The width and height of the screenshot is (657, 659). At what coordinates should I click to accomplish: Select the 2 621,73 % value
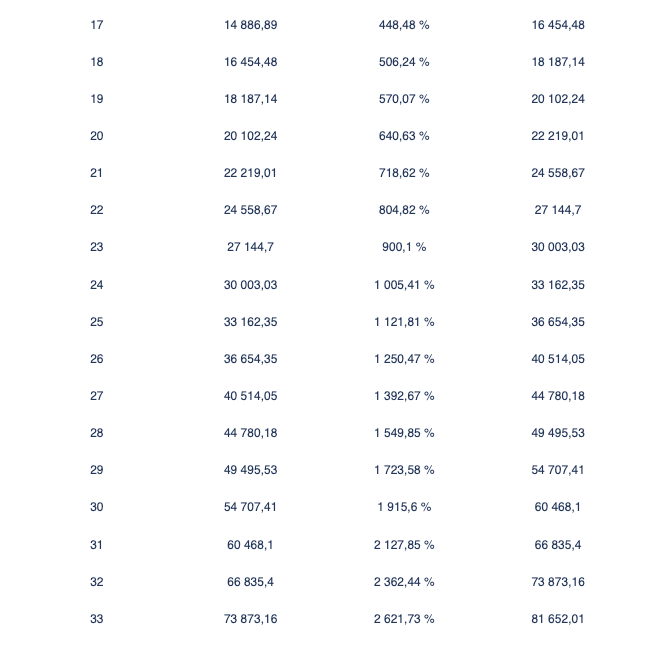(404, 619)
